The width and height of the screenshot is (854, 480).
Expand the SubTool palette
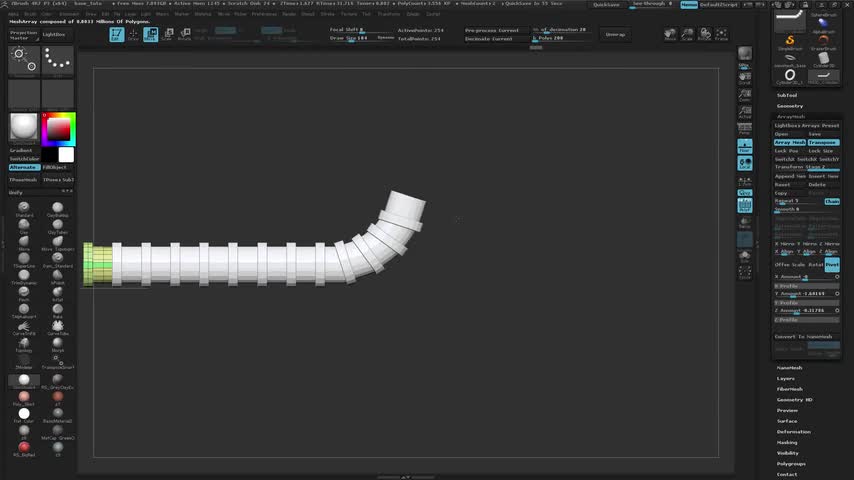pos(787,95)
